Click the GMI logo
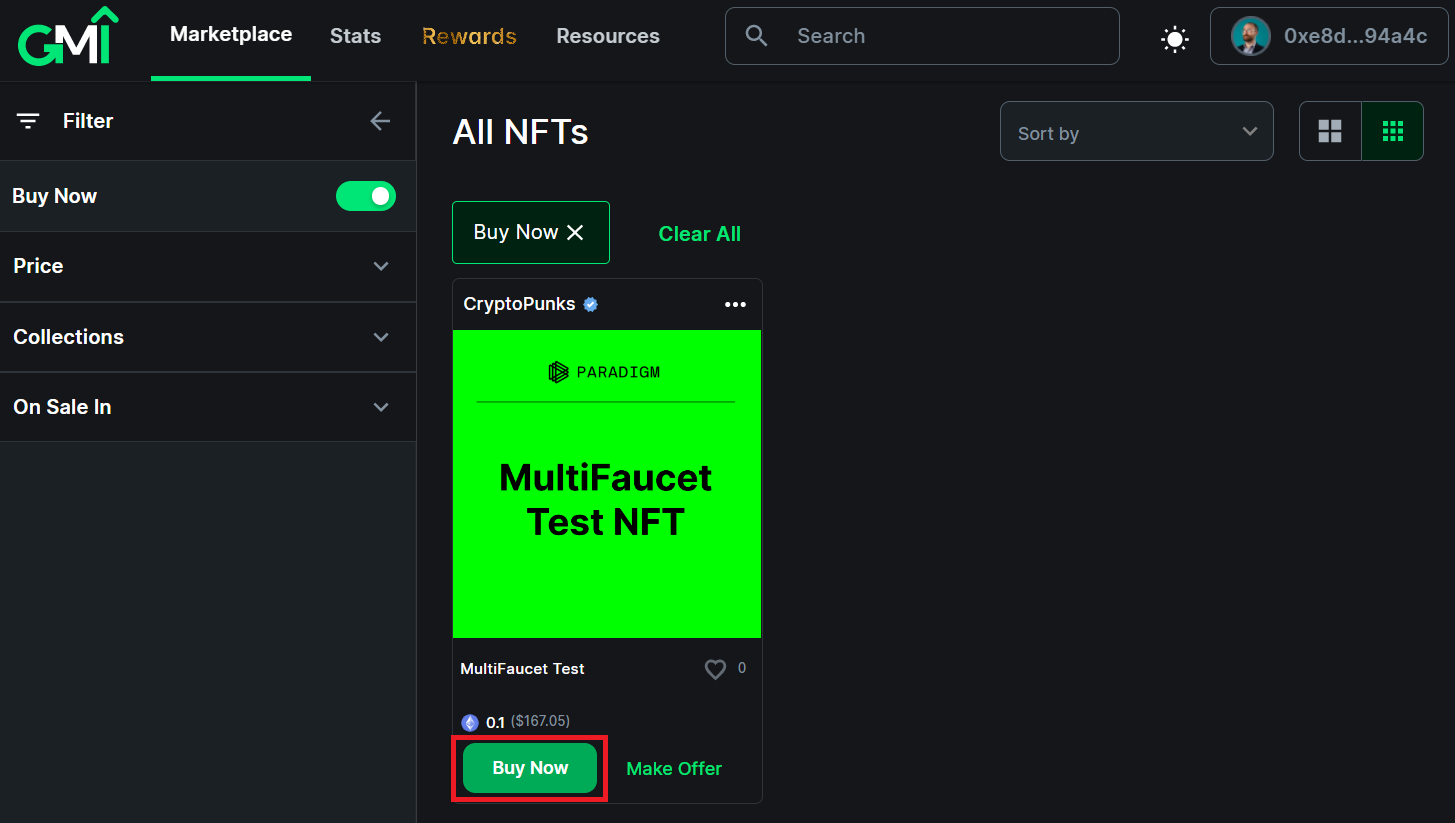Viewport: 1455px width, 823px height. pos(68,36)
